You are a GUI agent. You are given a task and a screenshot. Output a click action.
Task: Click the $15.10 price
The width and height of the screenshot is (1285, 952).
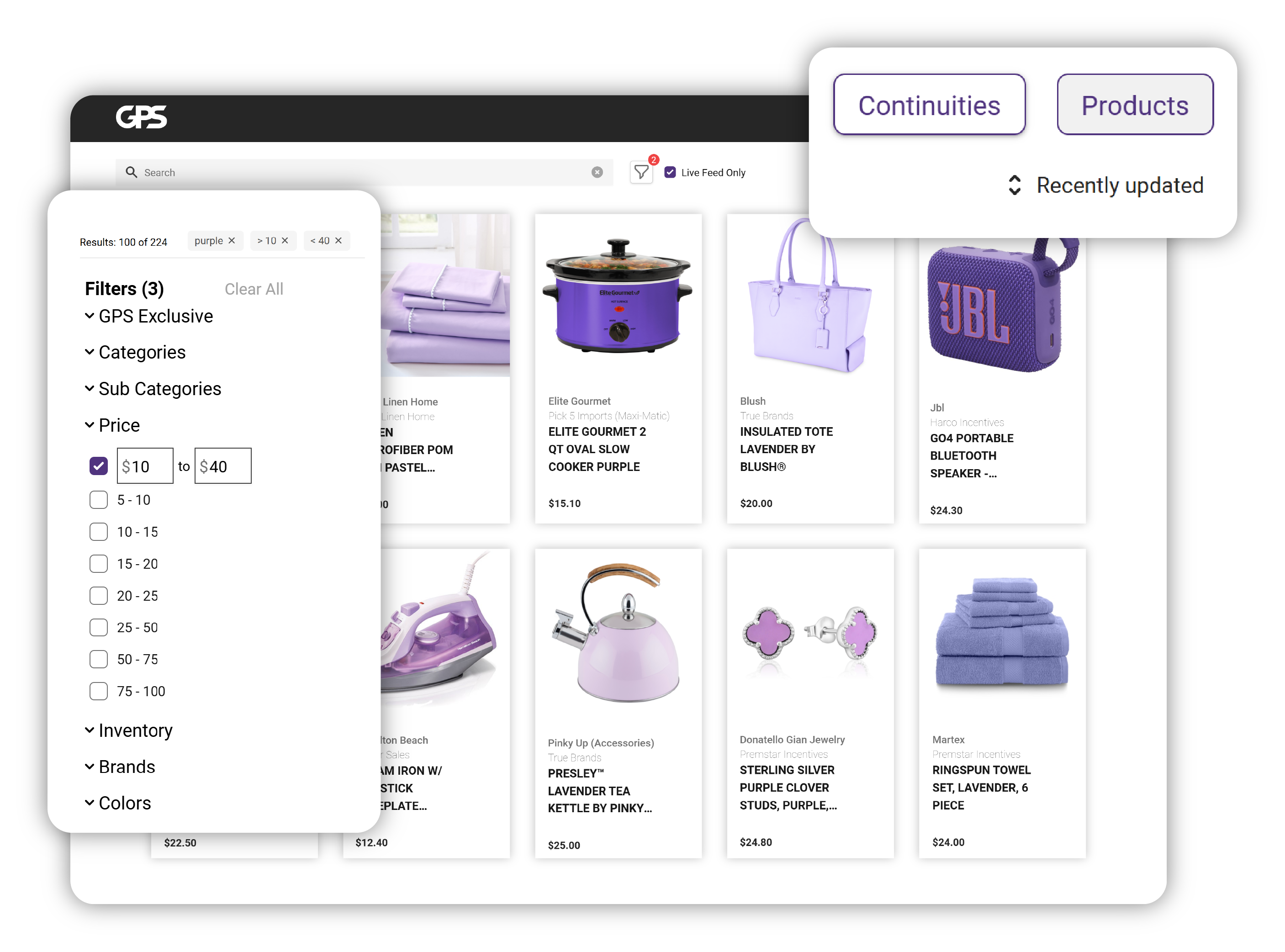tap(564, 504)
